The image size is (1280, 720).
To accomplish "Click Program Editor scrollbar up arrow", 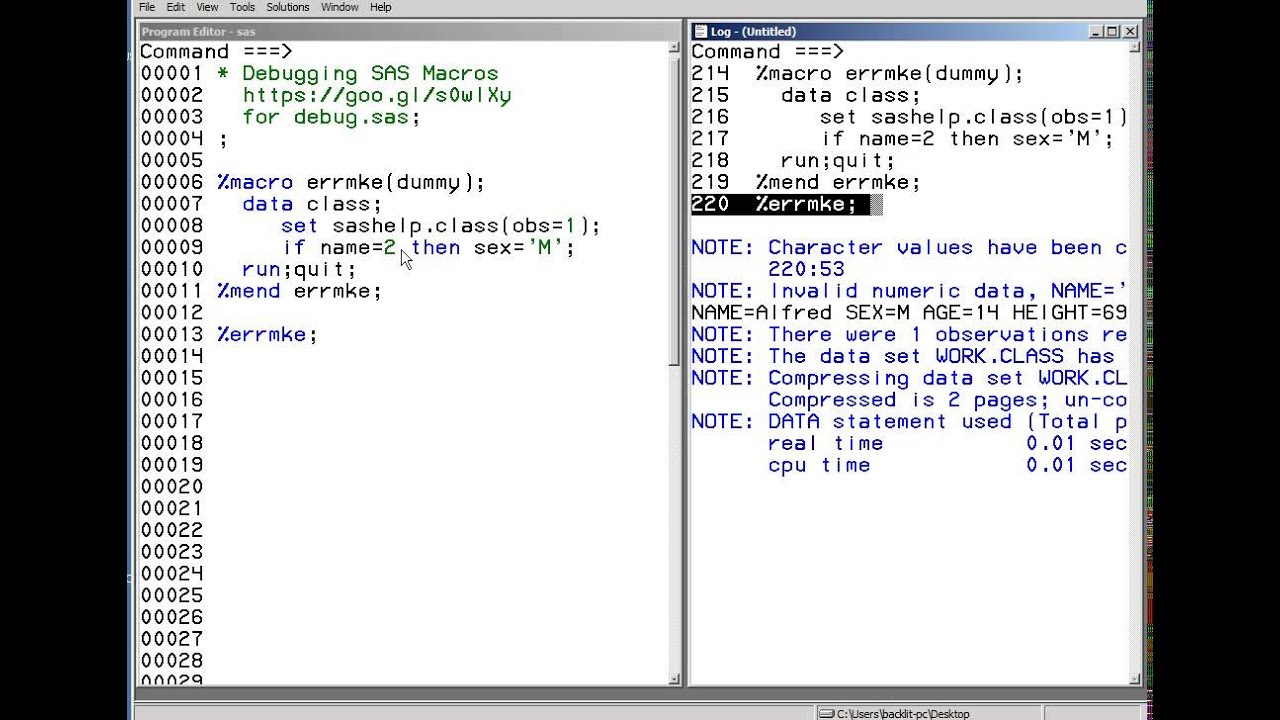I will click(x=675, y=48).
